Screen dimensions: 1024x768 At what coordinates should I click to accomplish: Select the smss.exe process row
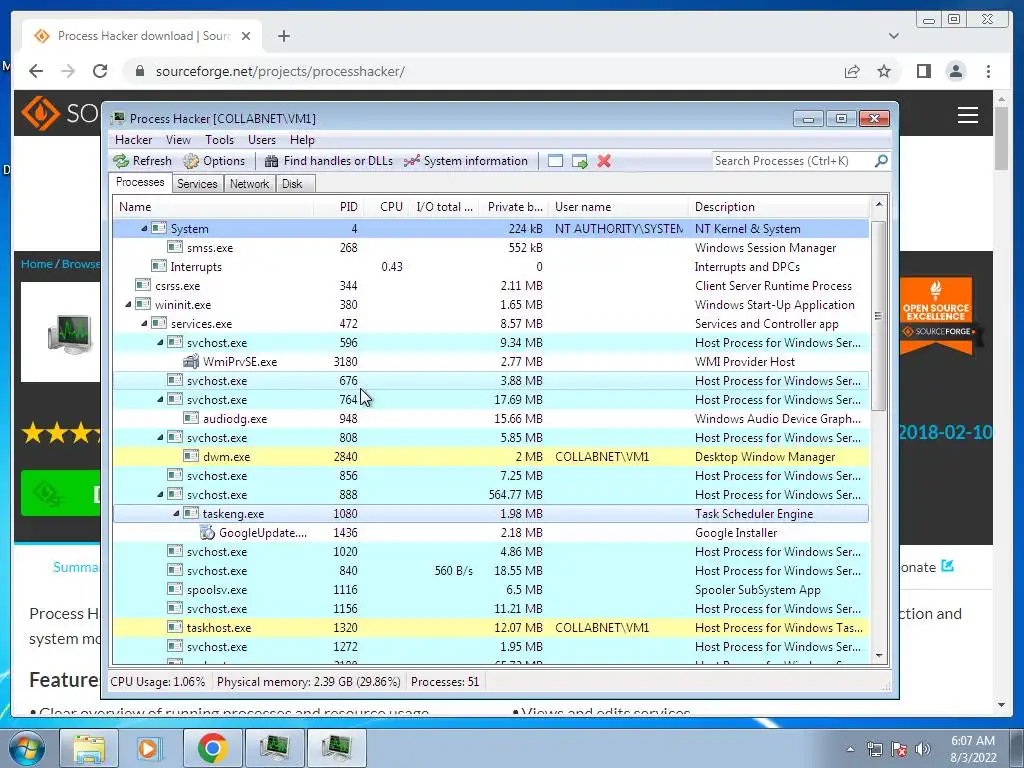click(x=491, y=248)
